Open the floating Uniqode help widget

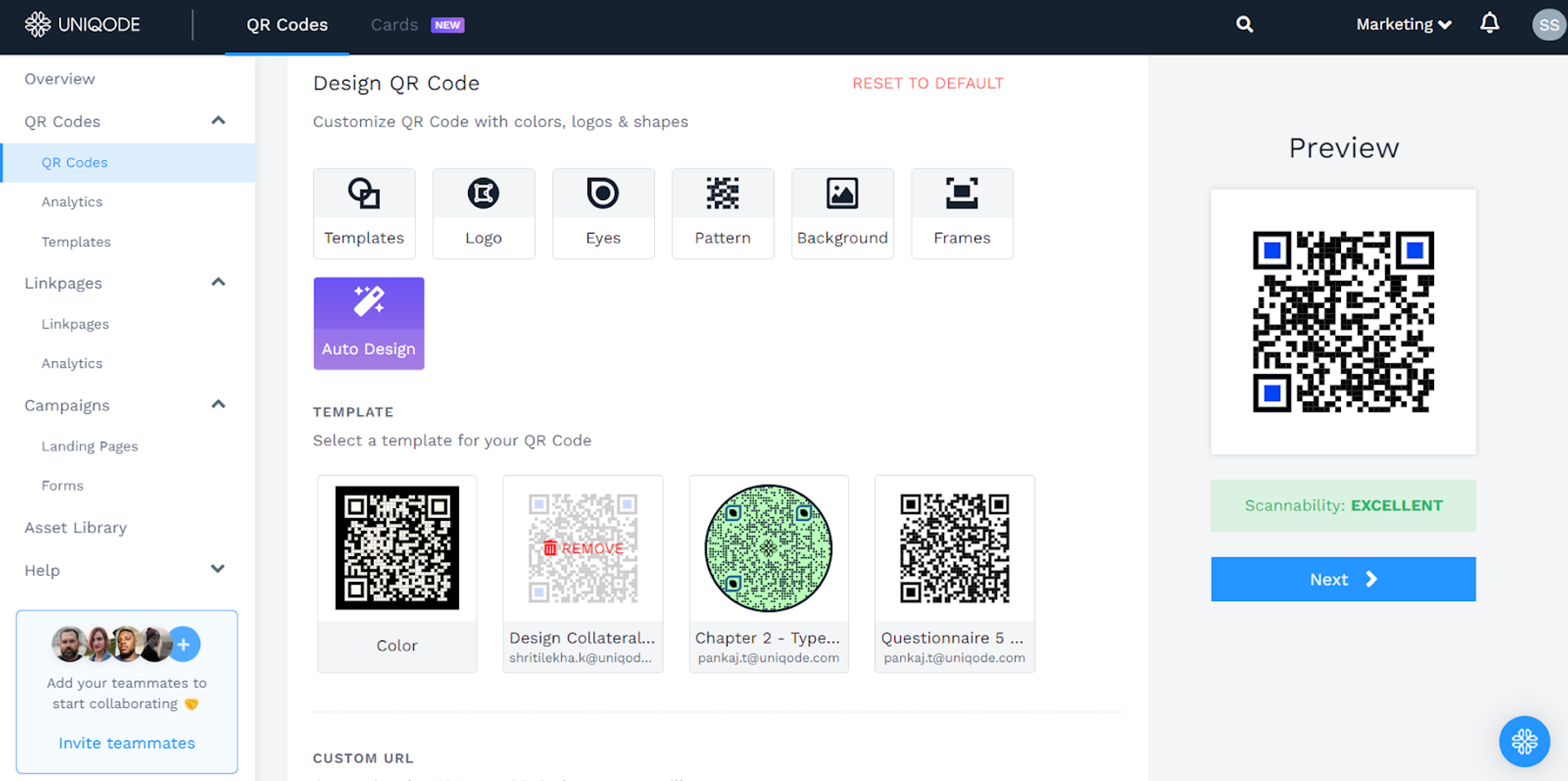tap(1525, 741)
